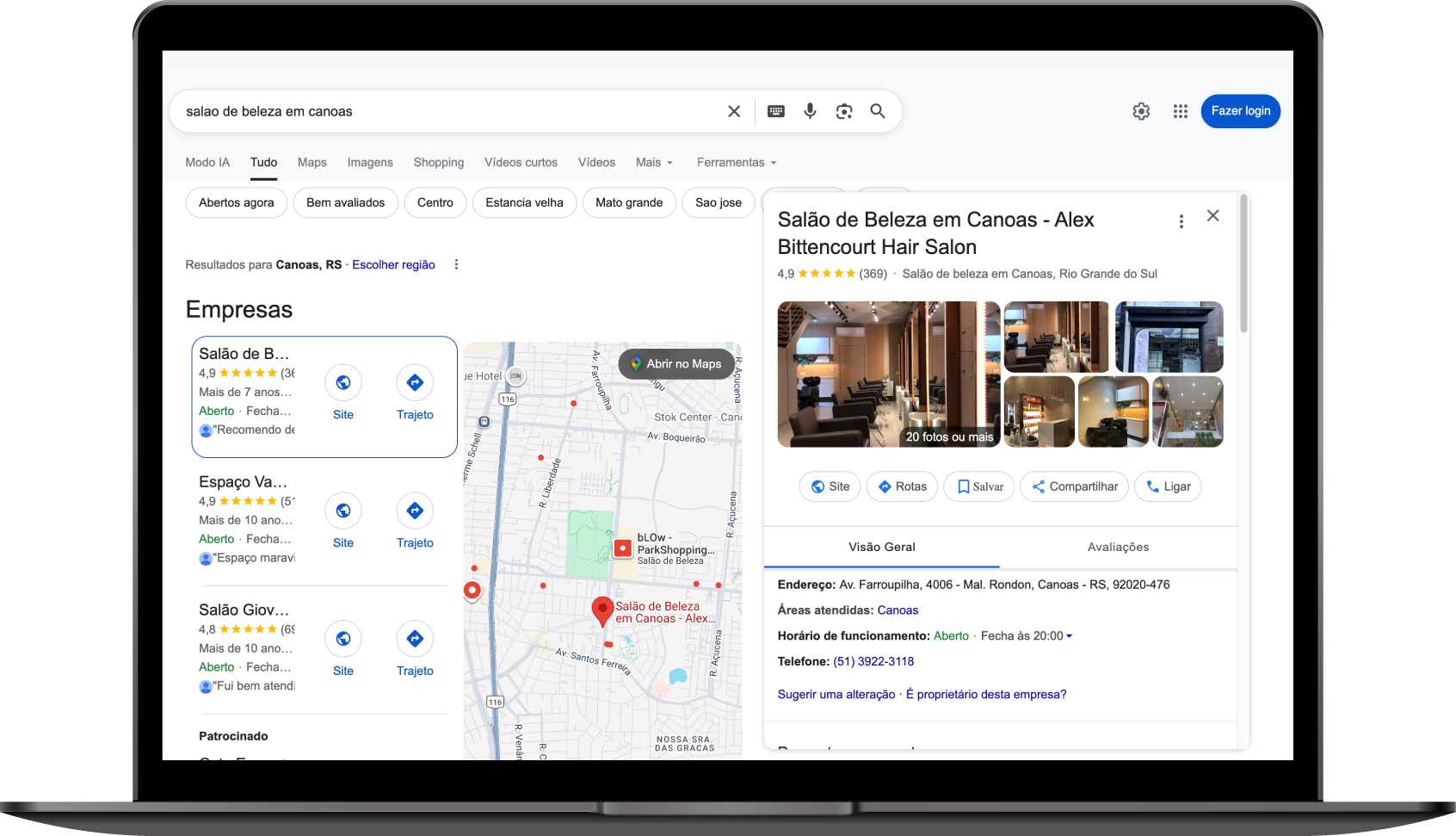The image size is (1456, 836).
Task: Click the phone number (51) 3922-3118
Action: tap(873, 661)
